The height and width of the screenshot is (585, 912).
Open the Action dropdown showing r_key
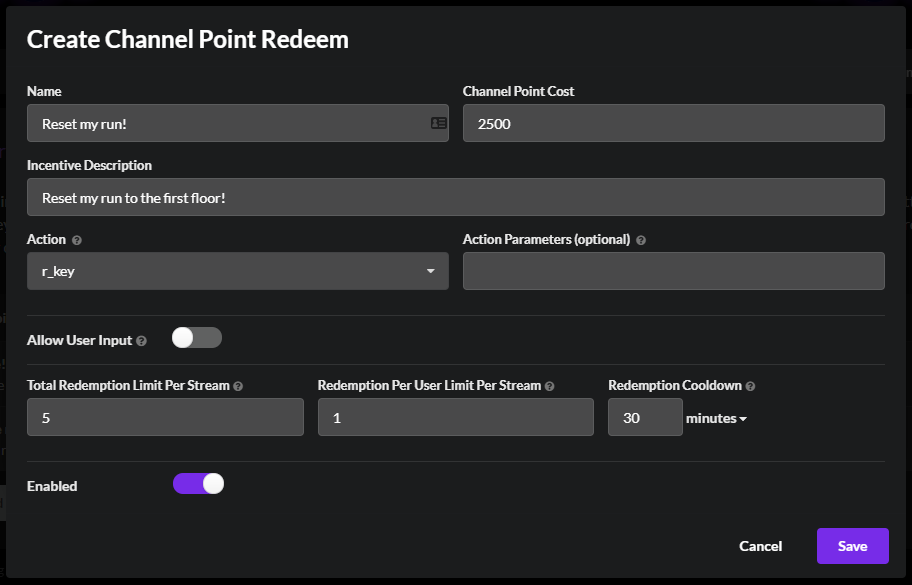[x=237, y=271]
